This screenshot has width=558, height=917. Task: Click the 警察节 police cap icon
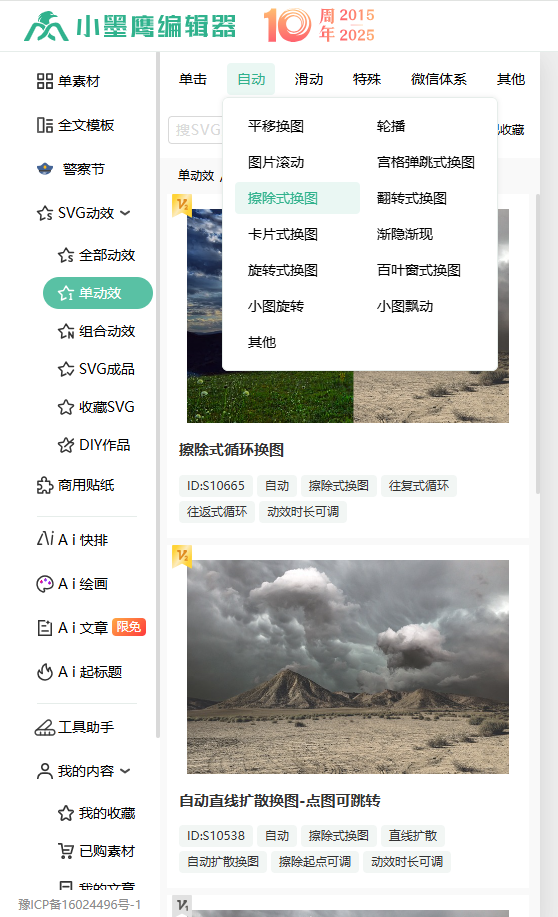click(x=45, y=170)
